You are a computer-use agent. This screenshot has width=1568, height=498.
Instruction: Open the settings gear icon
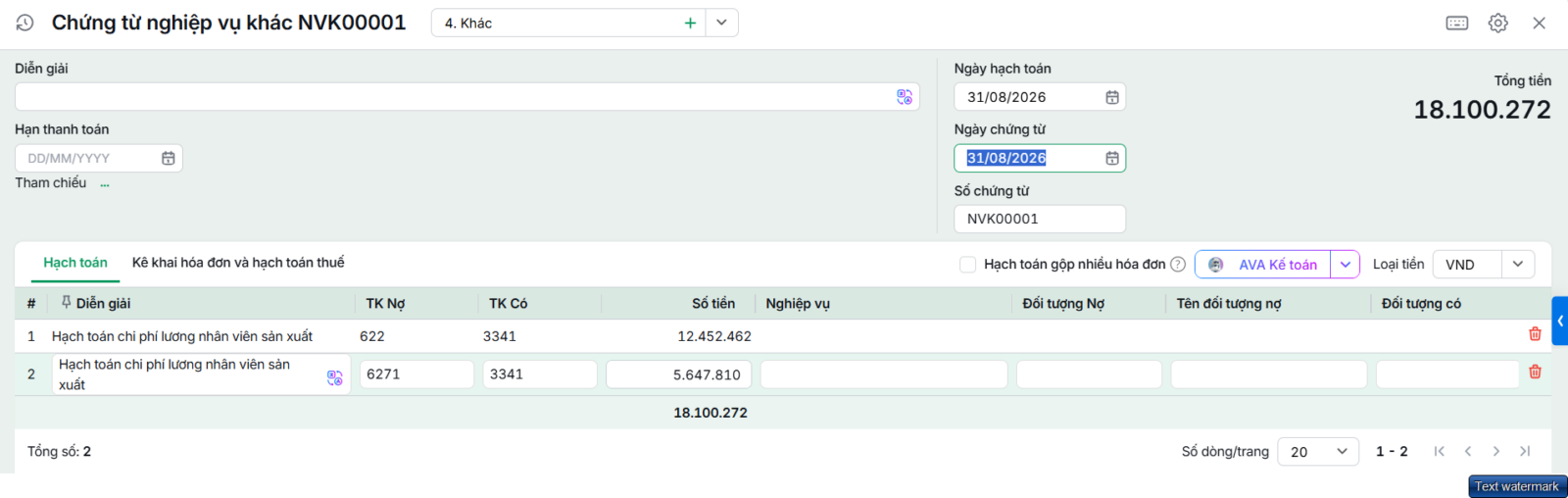pyautogui.click(x=1498, y=23)
